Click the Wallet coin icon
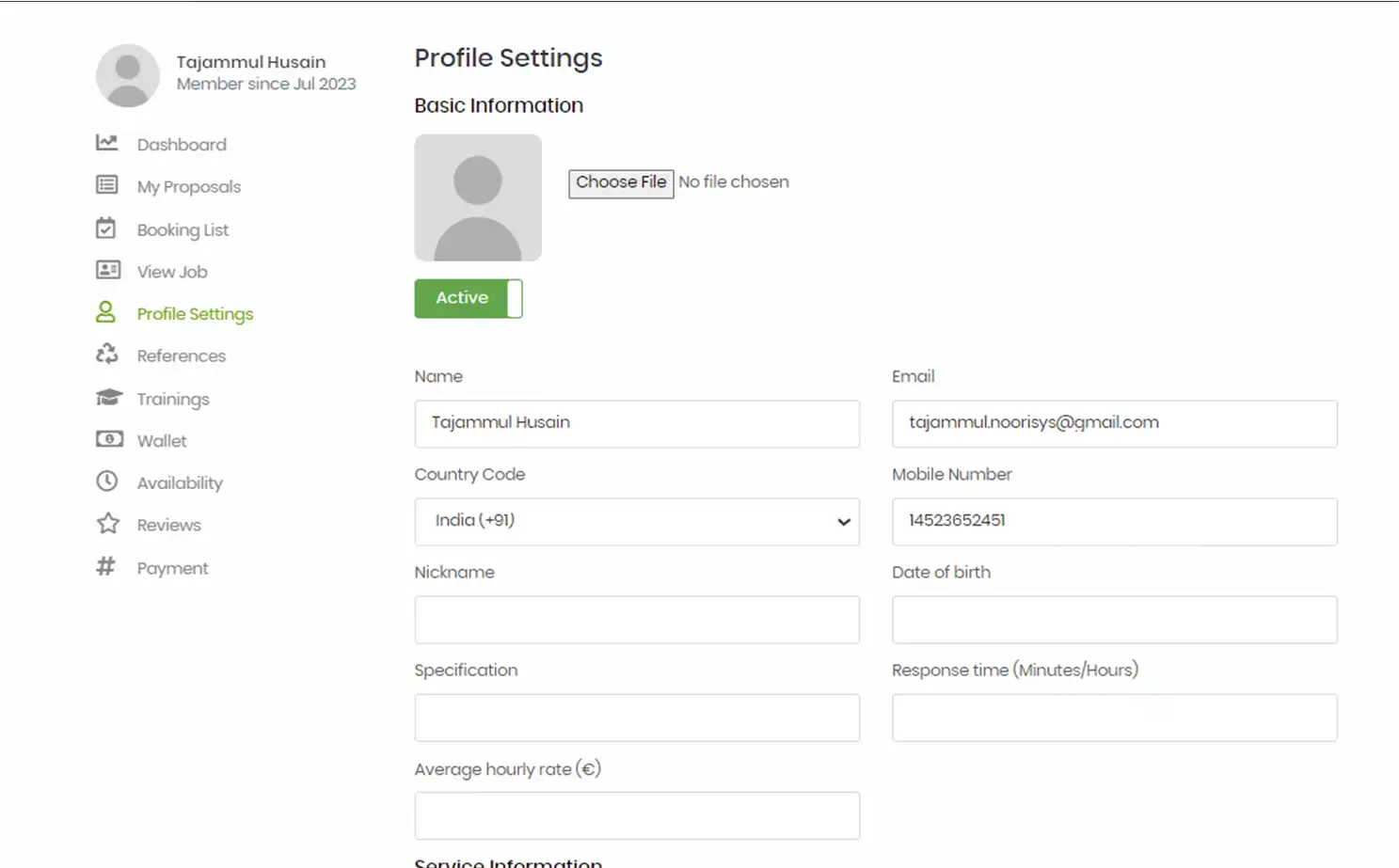 (x=108, y=439)
